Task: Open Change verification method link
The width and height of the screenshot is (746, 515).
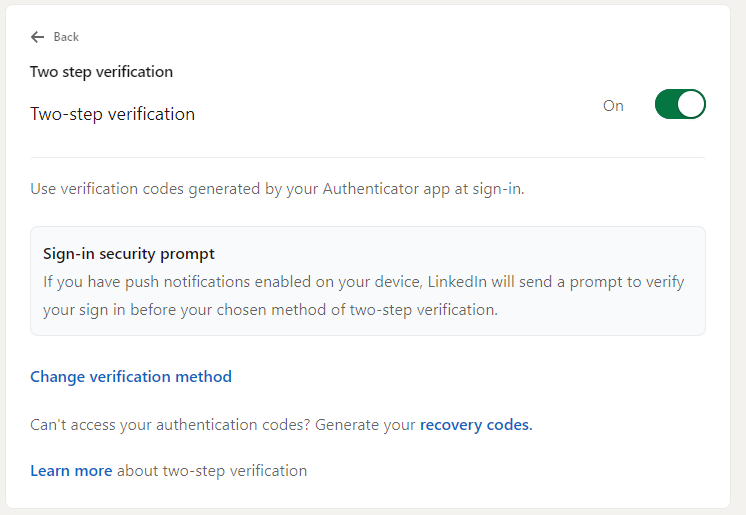Action: (x=131, y=377)
